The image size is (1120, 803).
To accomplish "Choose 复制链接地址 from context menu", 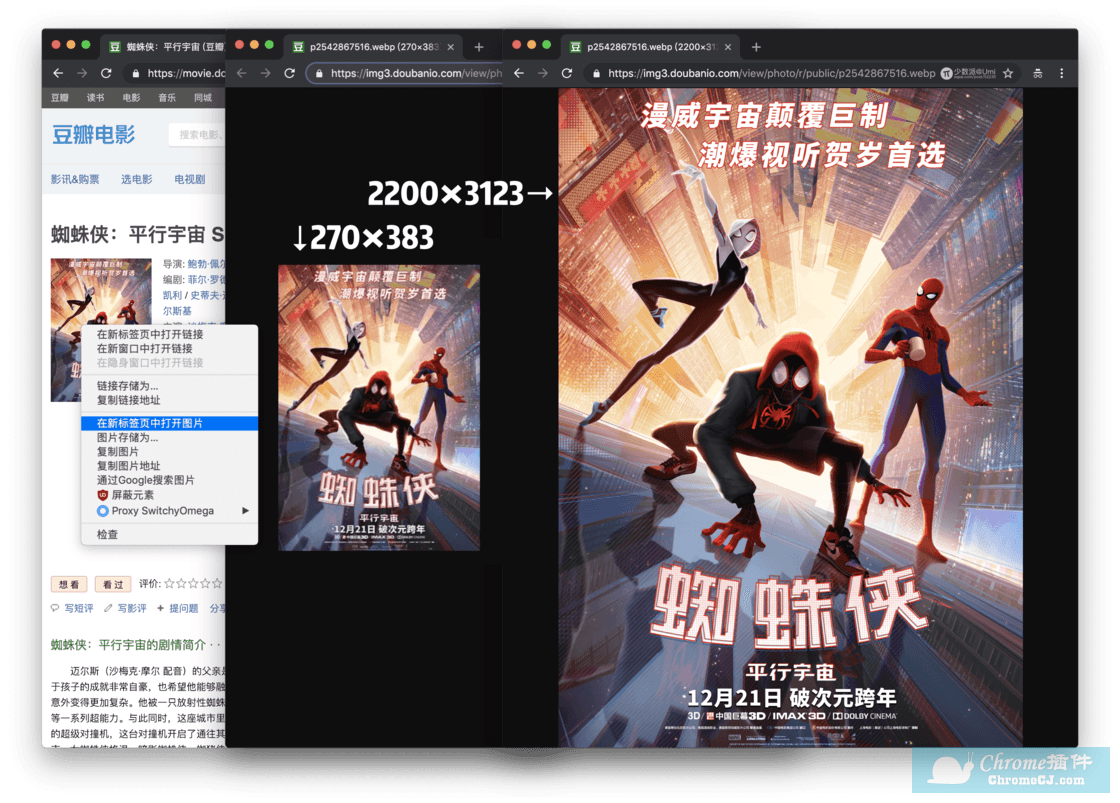I will (x=169, y=400).
